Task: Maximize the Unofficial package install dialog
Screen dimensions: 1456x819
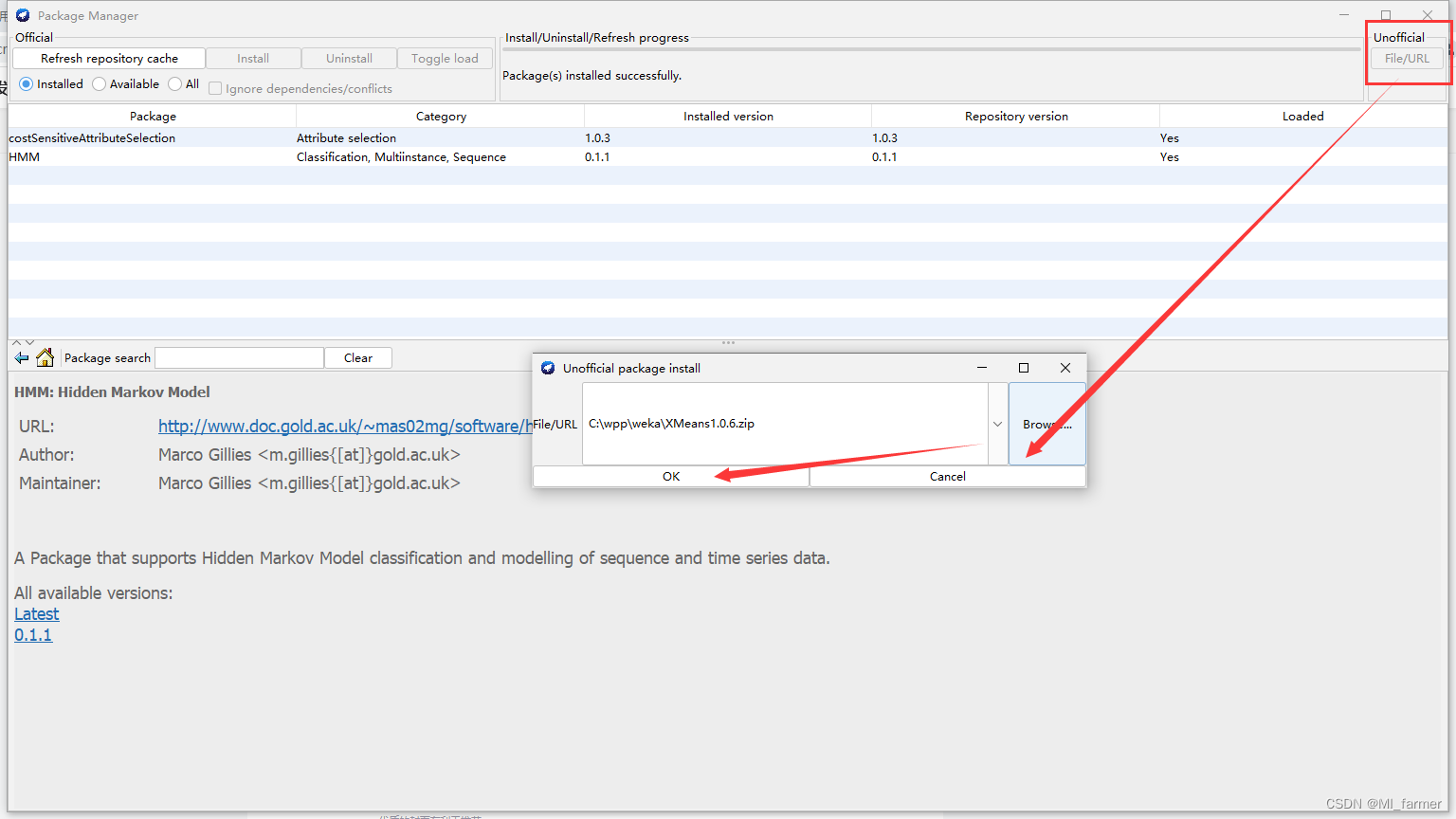Action: pos(1024,368)
